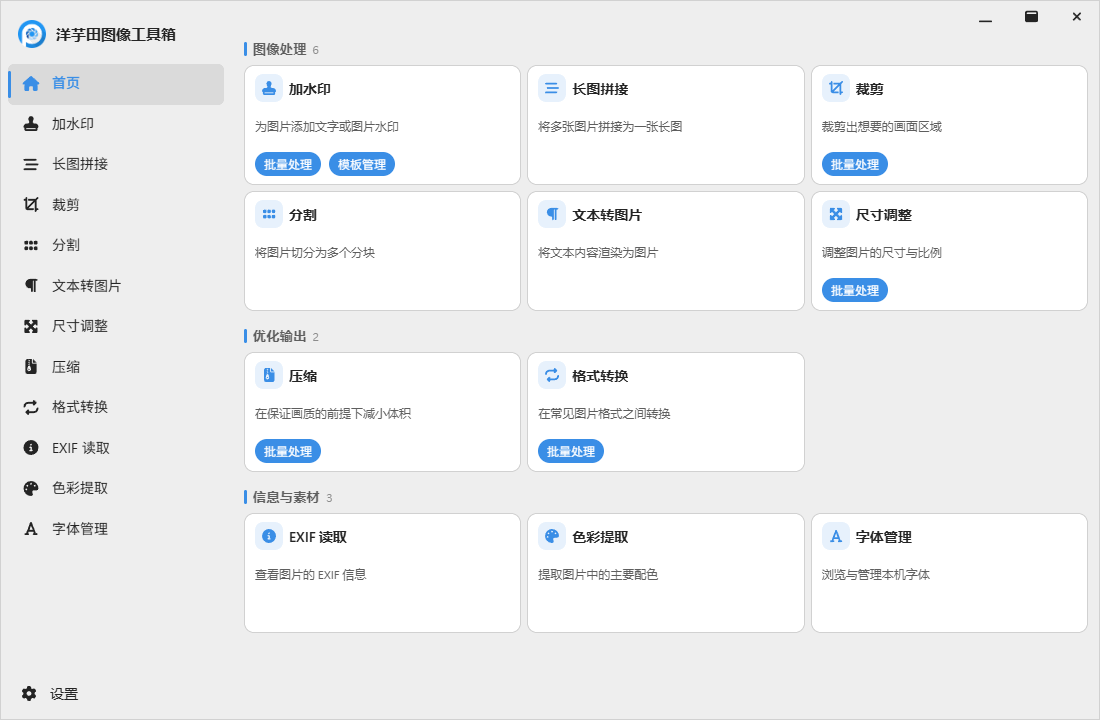This screenshot has height=720, width=1100.
Task: Click the compress file icon in sidebar
Action: coord(31,366)
